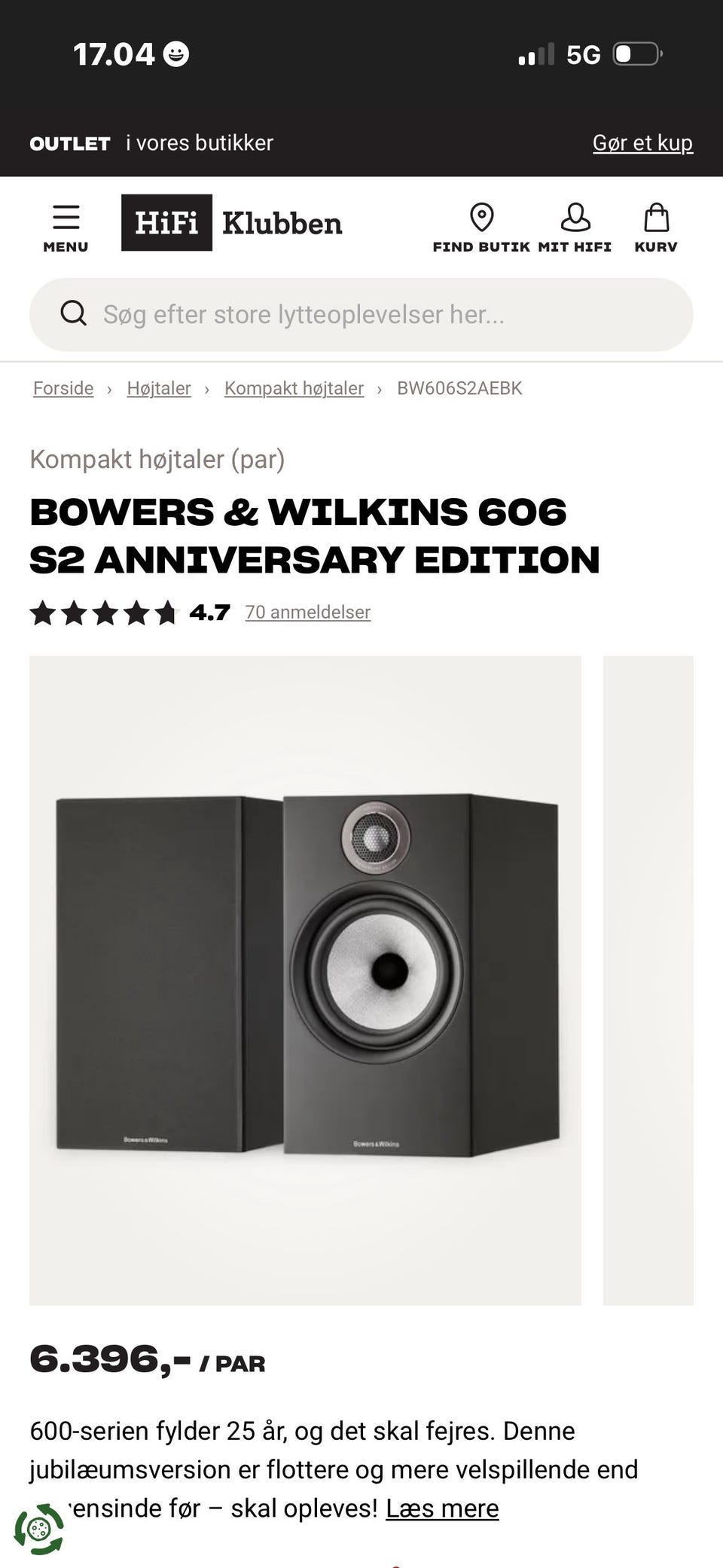Open the main speaker product image
The height and width of the screenshot is (1568, 723).
pyautogui.click(x=305, y=980)
